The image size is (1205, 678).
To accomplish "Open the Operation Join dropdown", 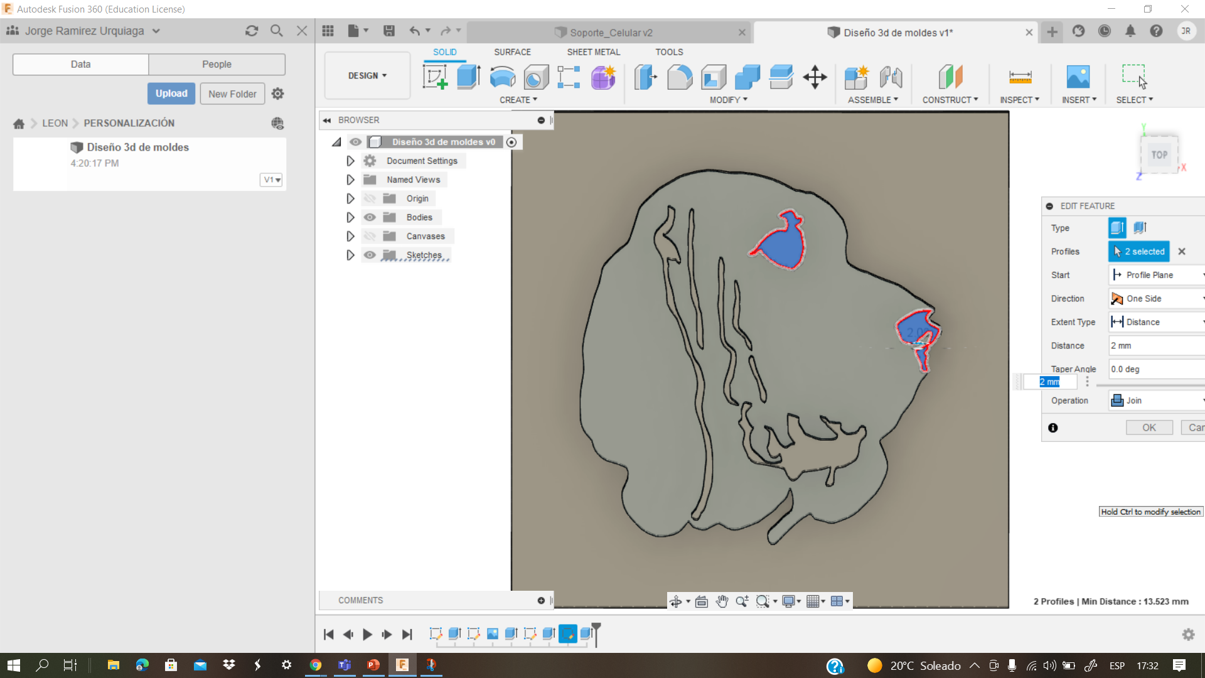I will pyautogui.click(x=1156, y=401).
